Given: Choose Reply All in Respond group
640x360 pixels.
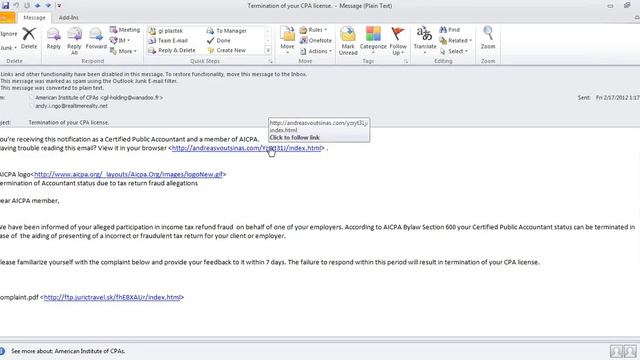Looking at the screenshot, I should (x=74, y=40).
